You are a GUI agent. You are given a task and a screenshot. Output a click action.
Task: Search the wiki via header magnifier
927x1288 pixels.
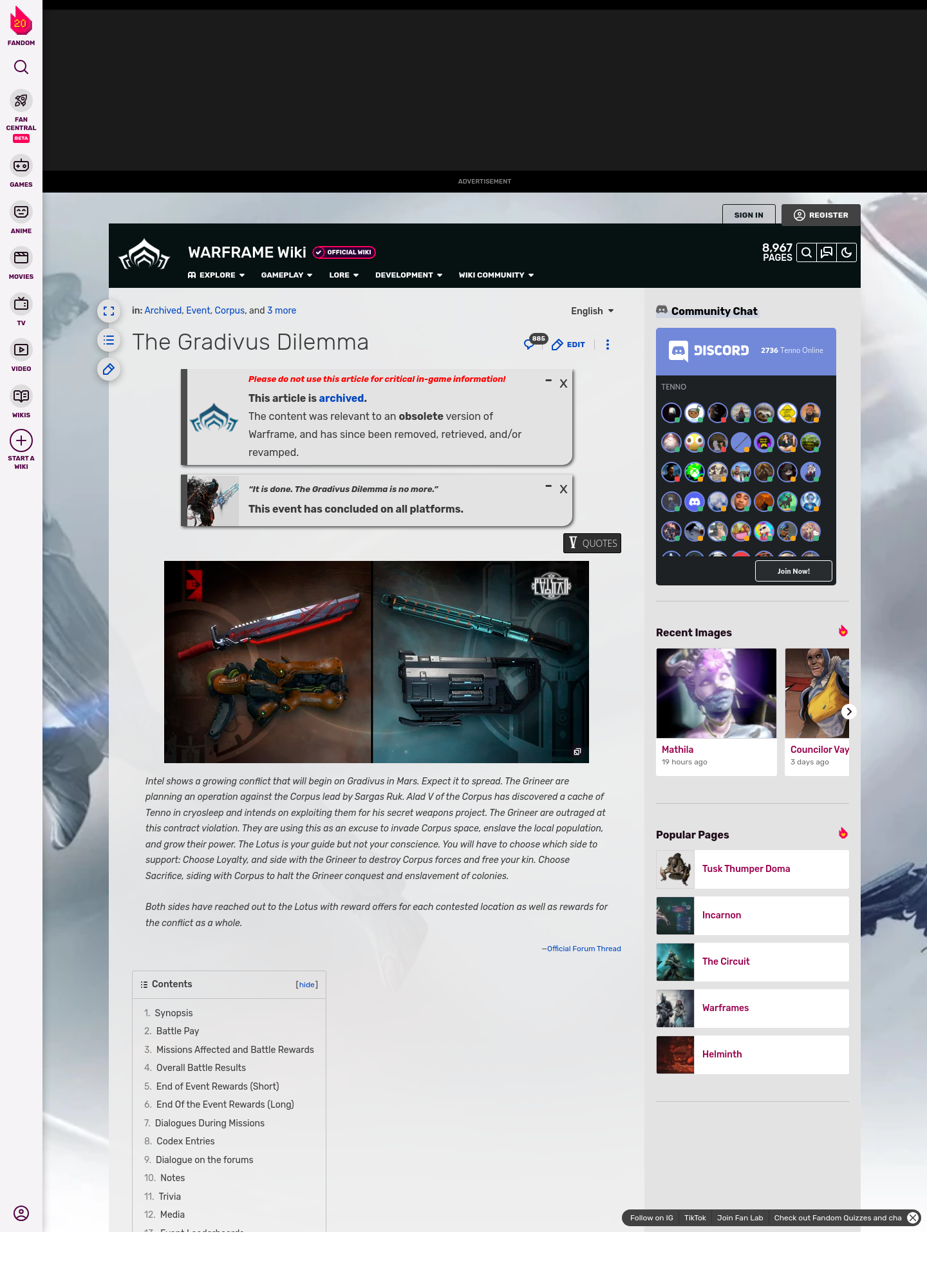coord(807,252)
